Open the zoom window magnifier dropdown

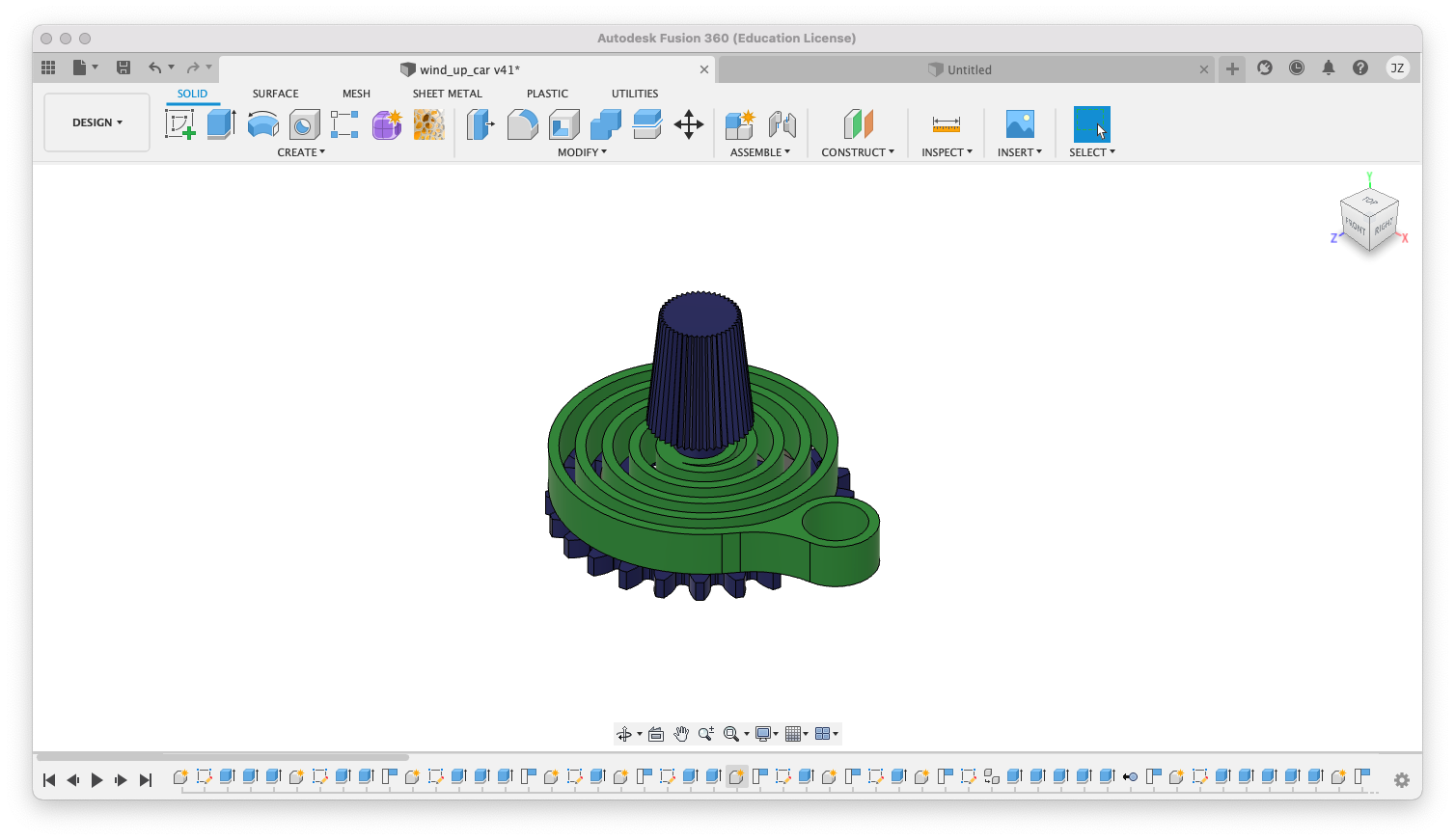point(736,734)
